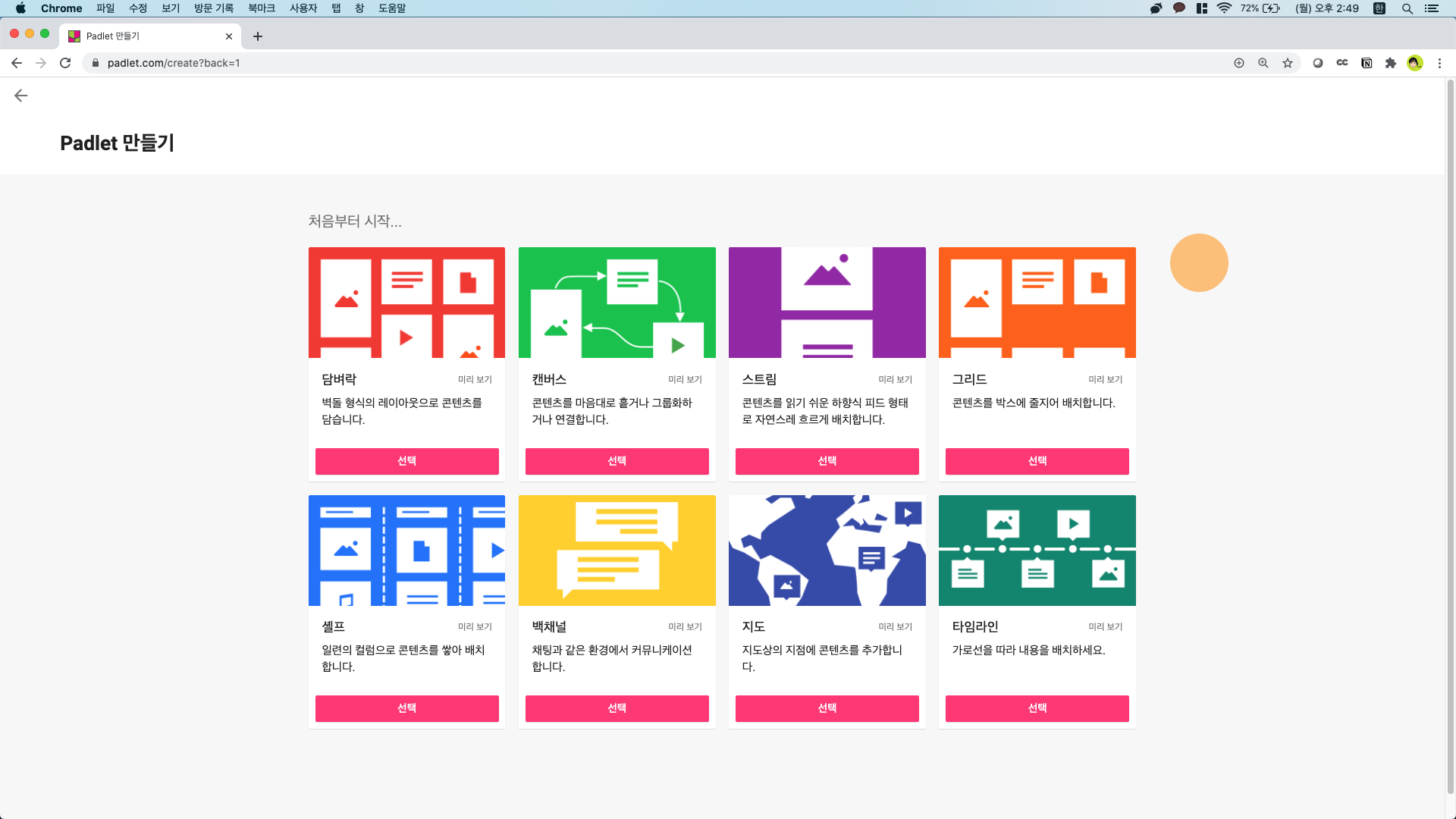Click the zoom magnifier icon in address bar
Screen dimensions: 1456x819
(1263, 63)
